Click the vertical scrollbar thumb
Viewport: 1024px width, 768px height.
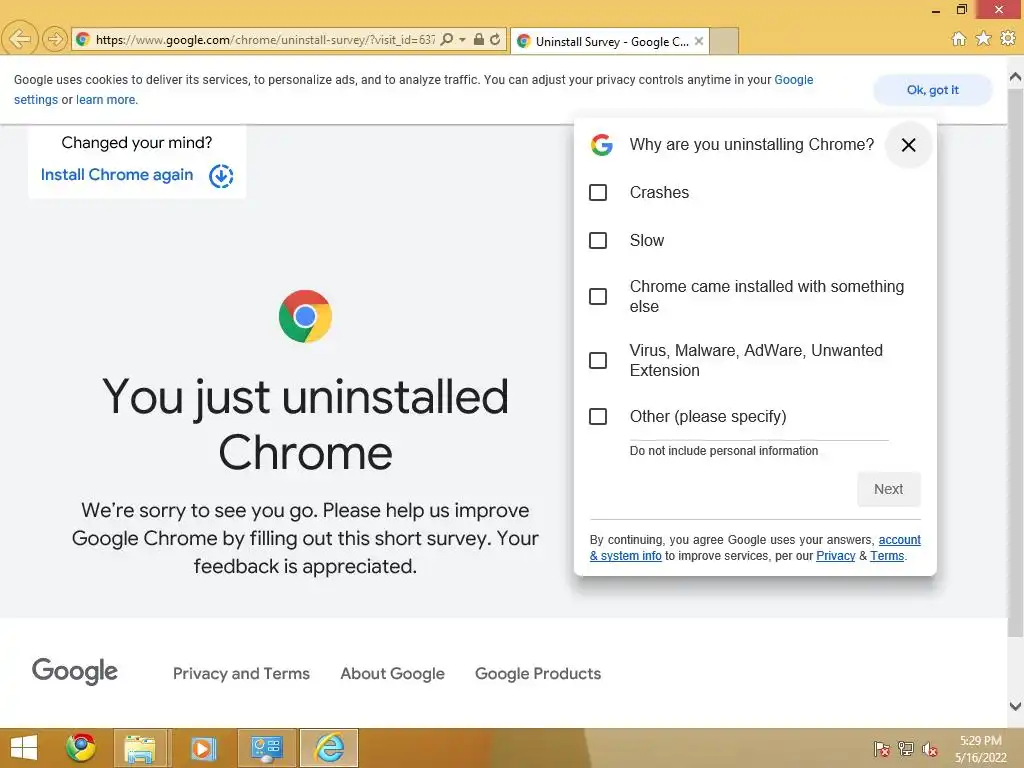[1016, 362]
